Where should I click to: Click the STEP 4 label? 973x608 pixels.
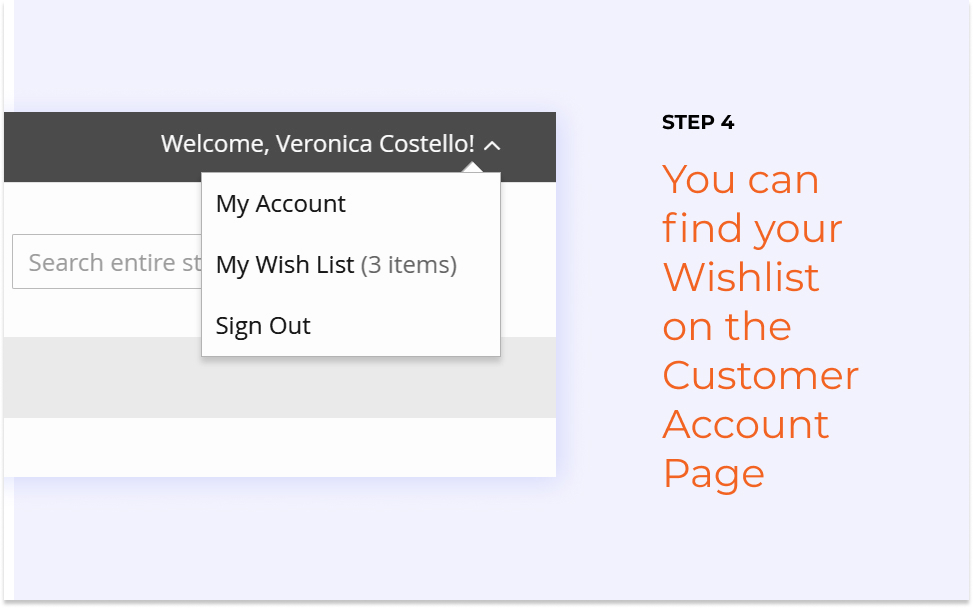[x=698, y=122]
